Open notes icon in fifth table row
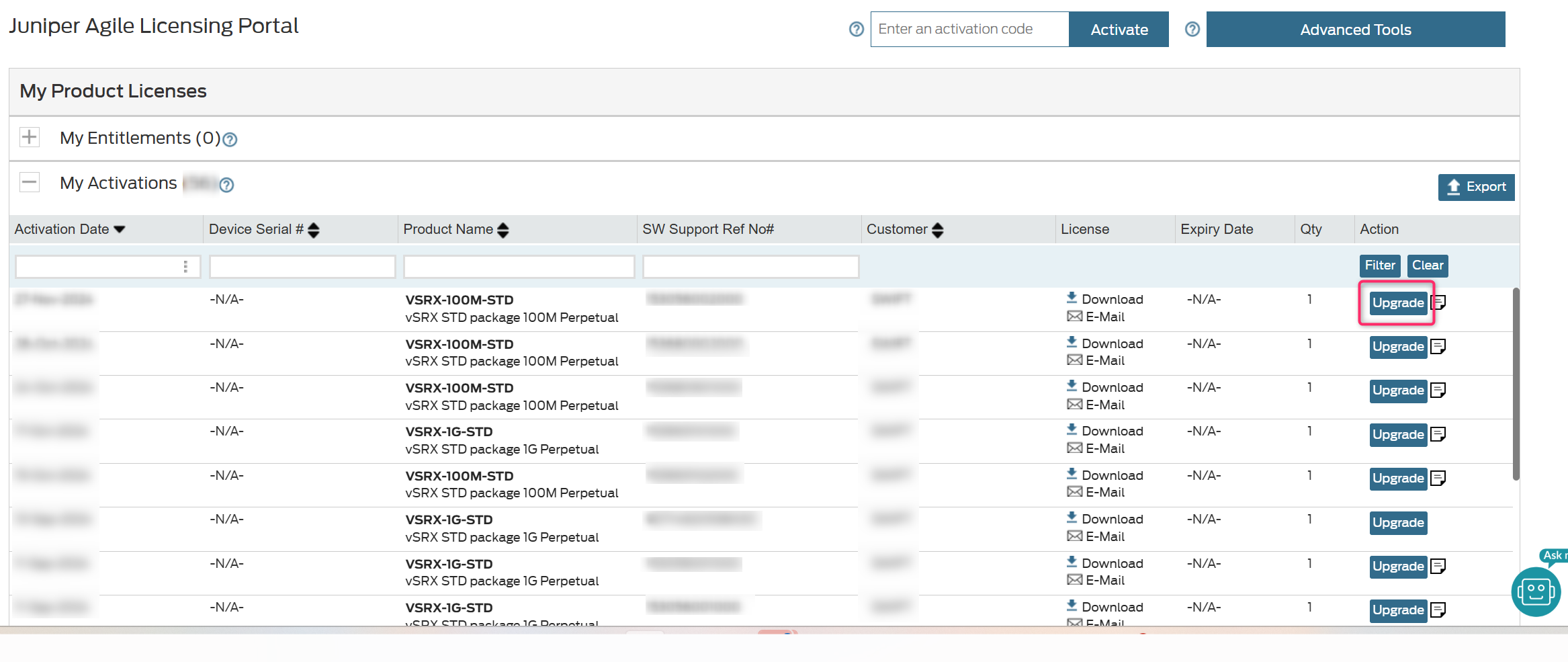This screenshot has height=662, width=1568. [x=1438, y=479]
